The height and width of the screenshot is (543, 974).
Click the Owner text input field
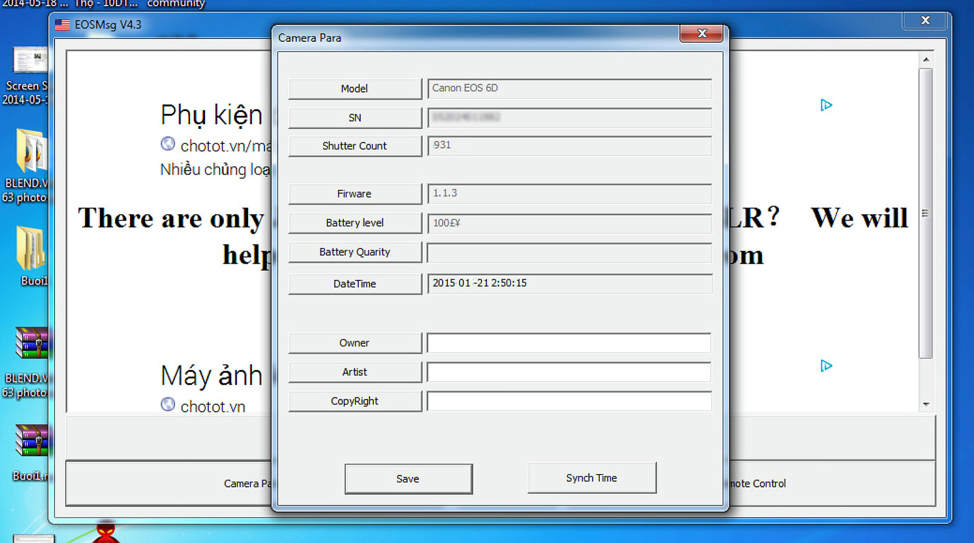[x=568, y=343]
